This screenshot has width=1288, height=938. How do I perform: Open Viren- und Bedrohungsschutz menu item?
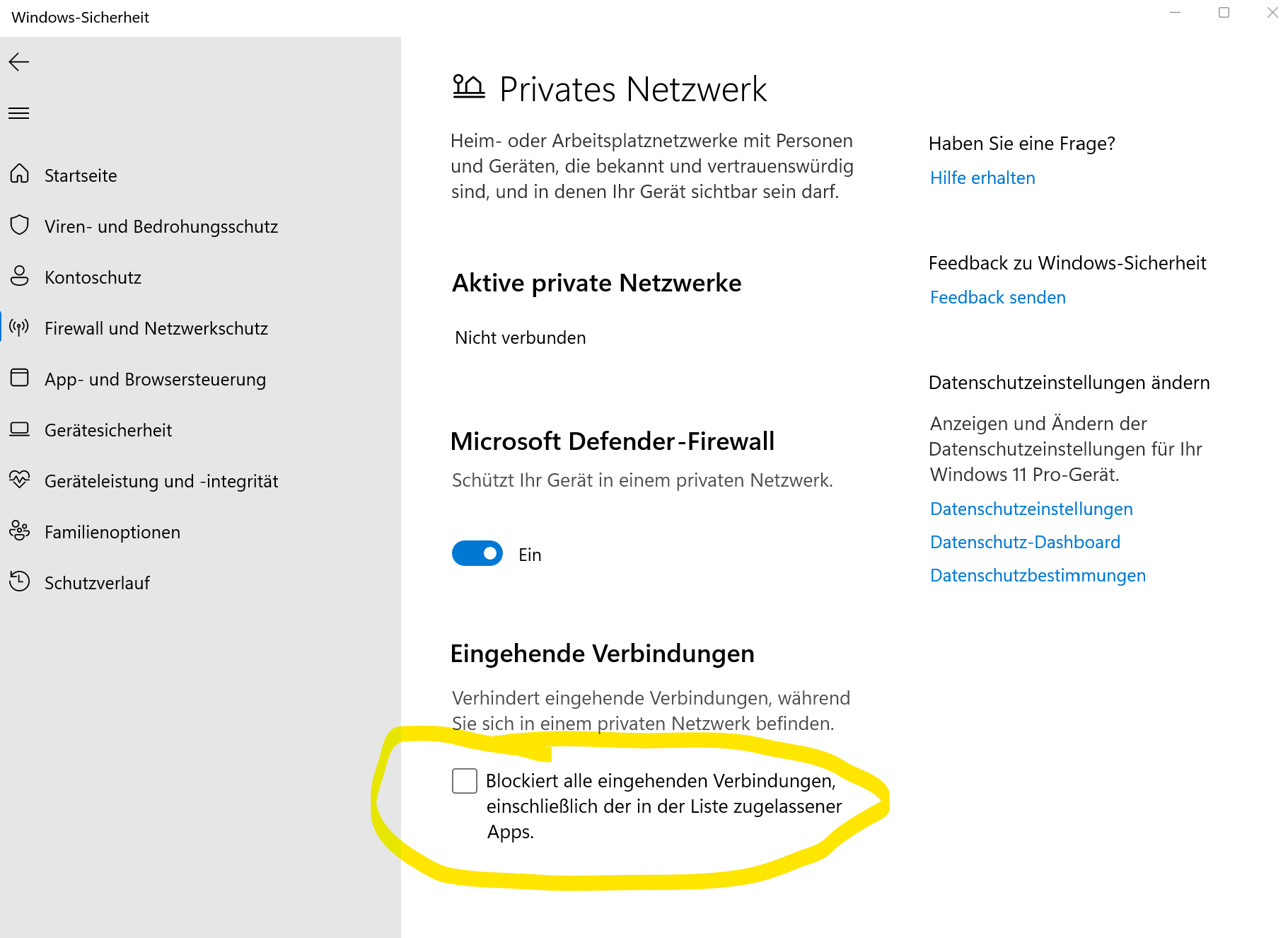[x=161, y=226]
